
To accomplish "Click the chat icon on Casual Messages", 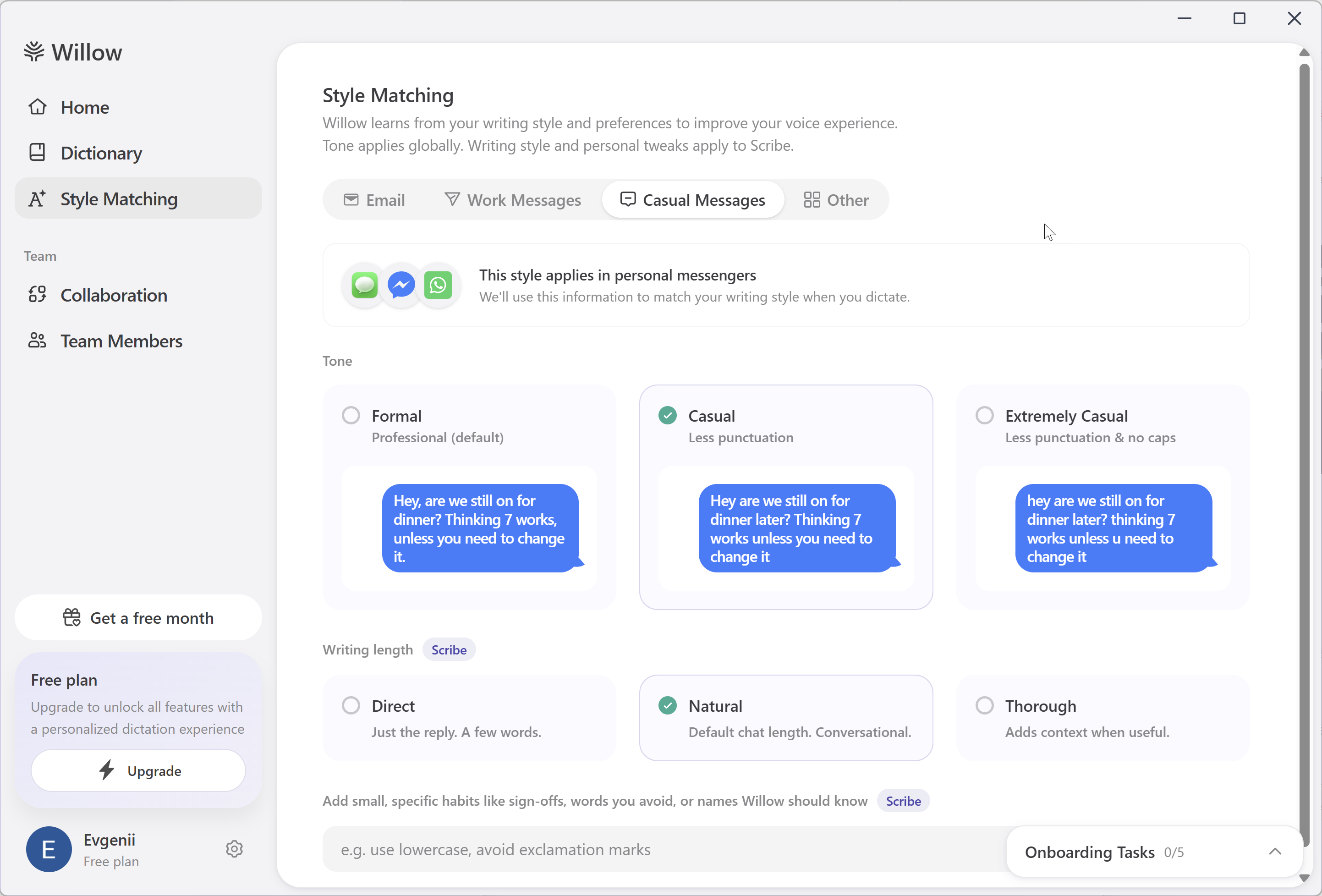I will 627,200.
